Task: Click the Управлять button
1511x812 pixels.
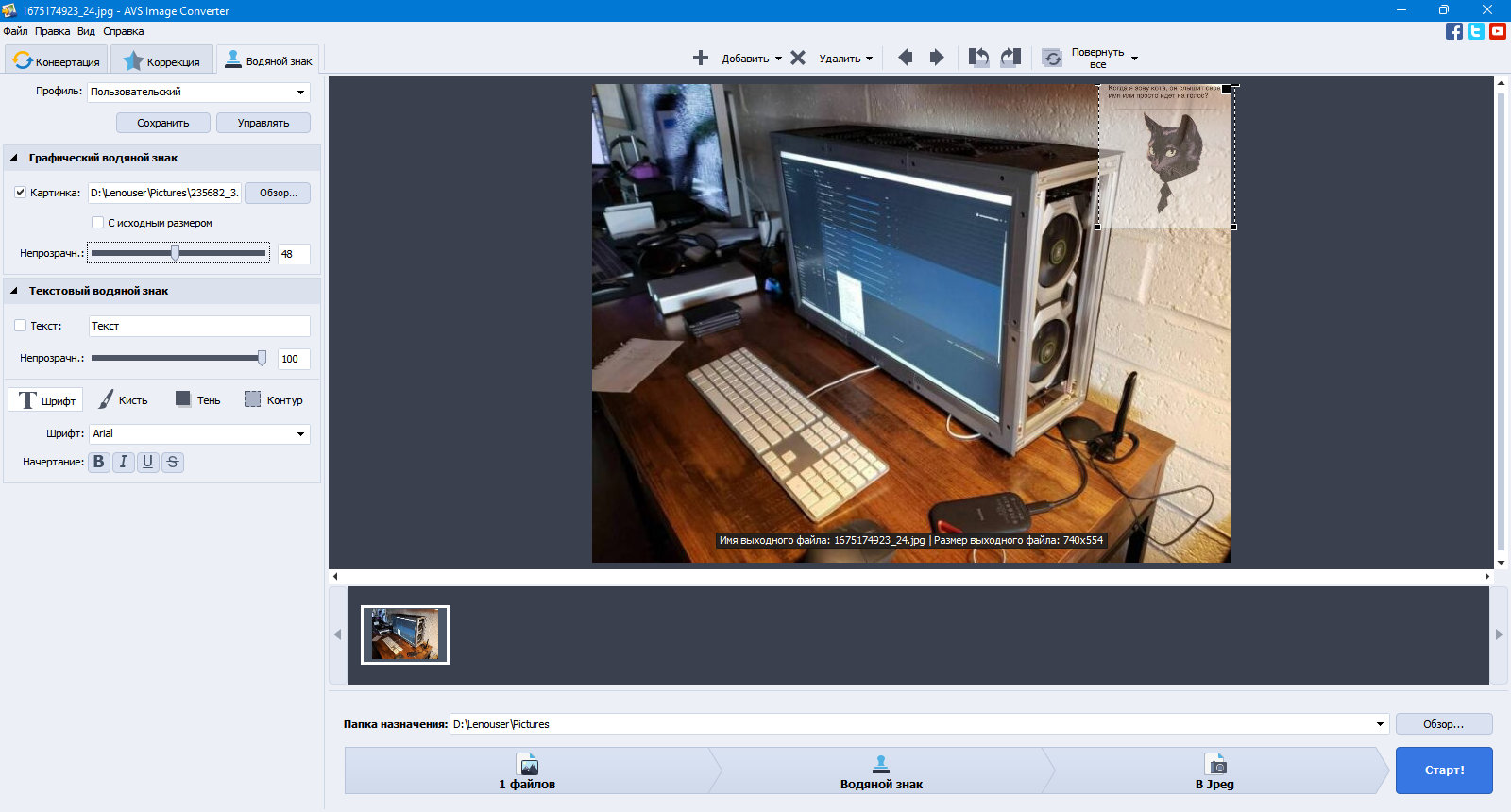Action: click(x=263, y=123)
